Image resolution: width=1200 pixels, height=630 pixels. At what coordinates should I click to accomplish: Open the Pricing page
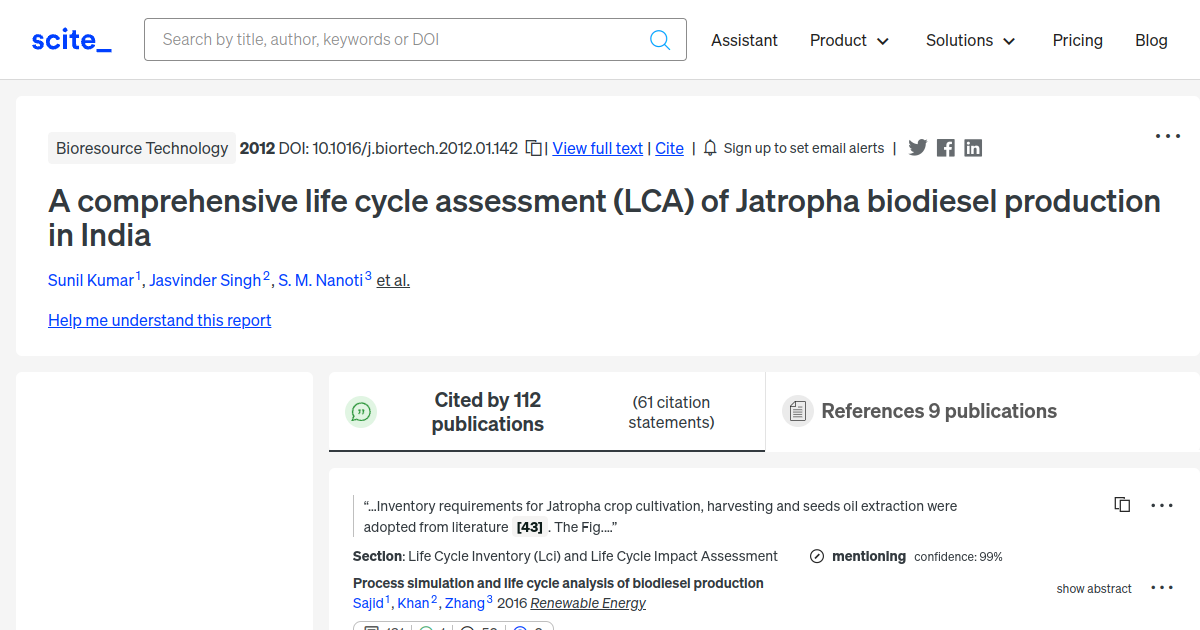pos(1077,40)
